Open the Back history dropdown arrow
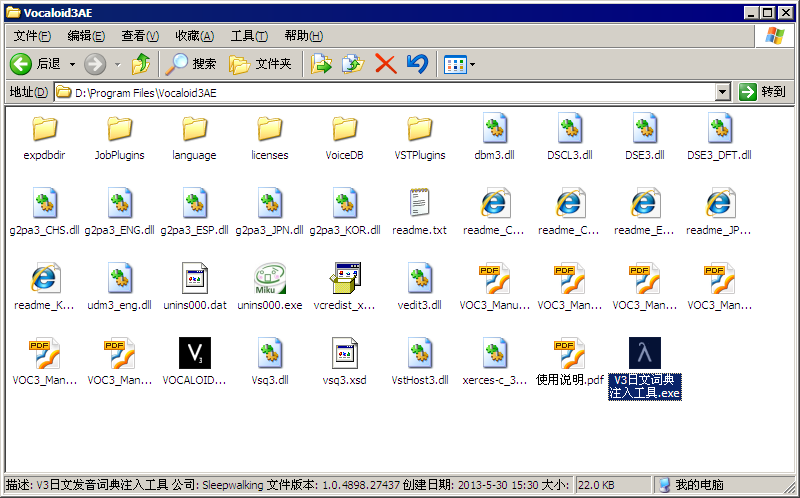The image size is (800, 498). coord(72,64)
